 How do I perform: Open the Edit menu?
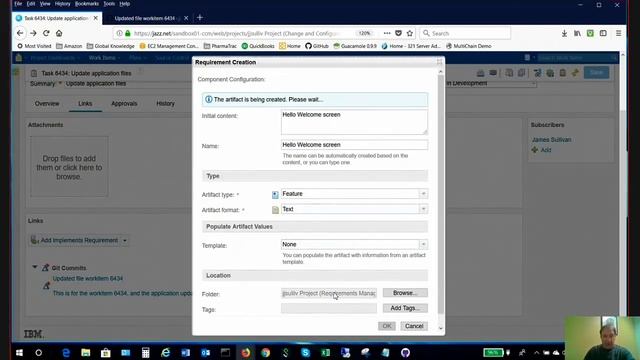[31, 4]
